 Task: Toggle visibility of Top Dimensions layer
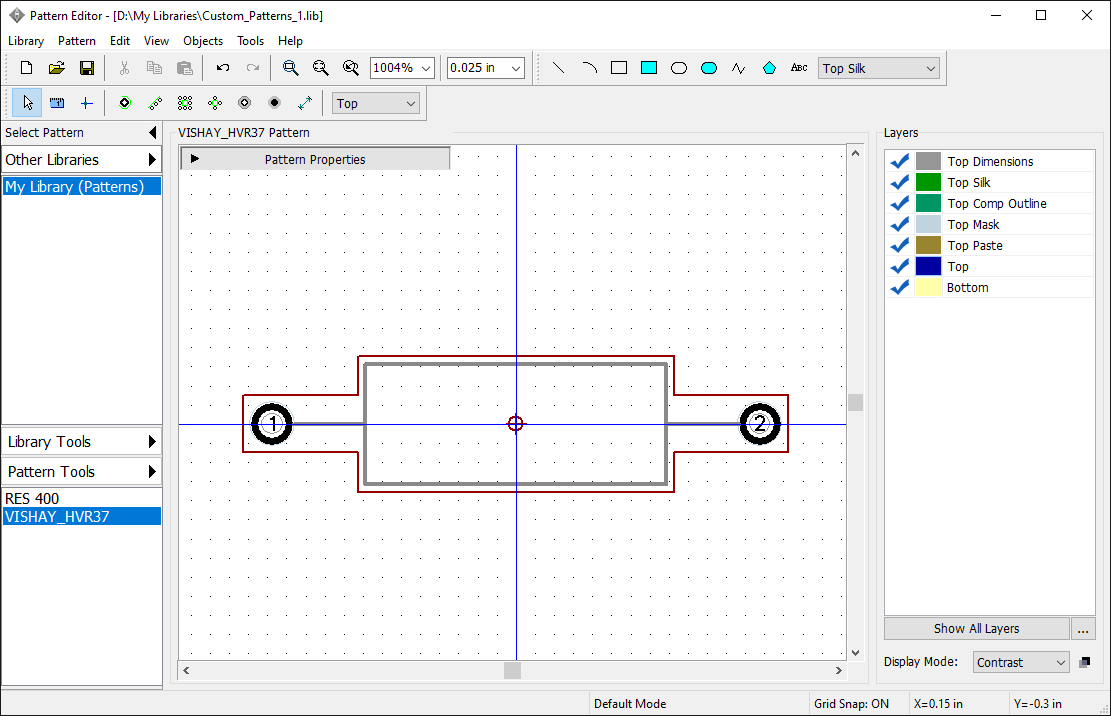click(x=900, y=161)
